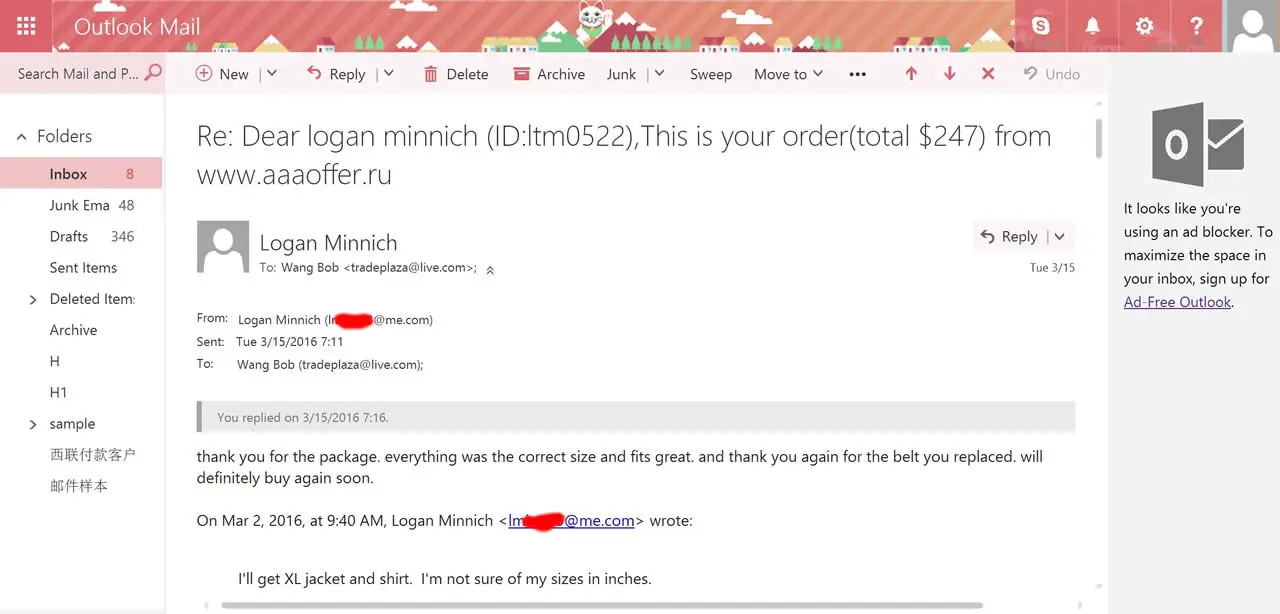This screenshot has width=1280, height=614.
Task: Open the Ad-Free Outlook link
Action: tap(1177, 302)
